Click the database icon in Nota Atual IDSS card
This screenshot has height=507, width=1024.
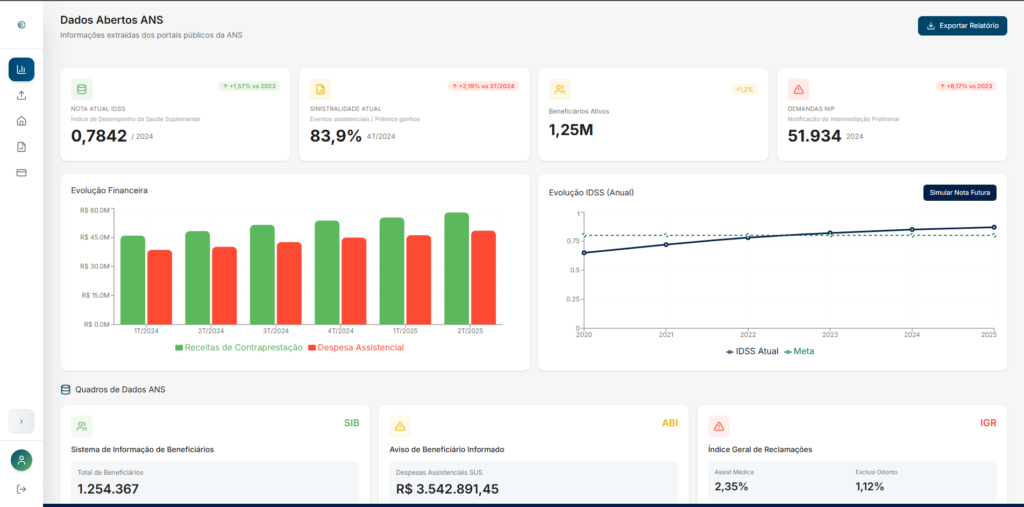point(82,90)
